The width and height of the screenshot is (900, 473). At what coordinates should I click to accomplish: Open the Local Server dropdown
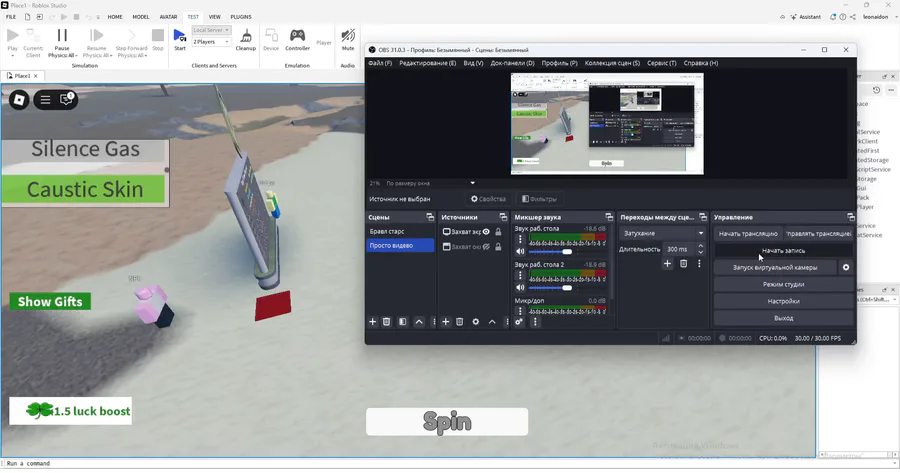[x=211, y=30]
